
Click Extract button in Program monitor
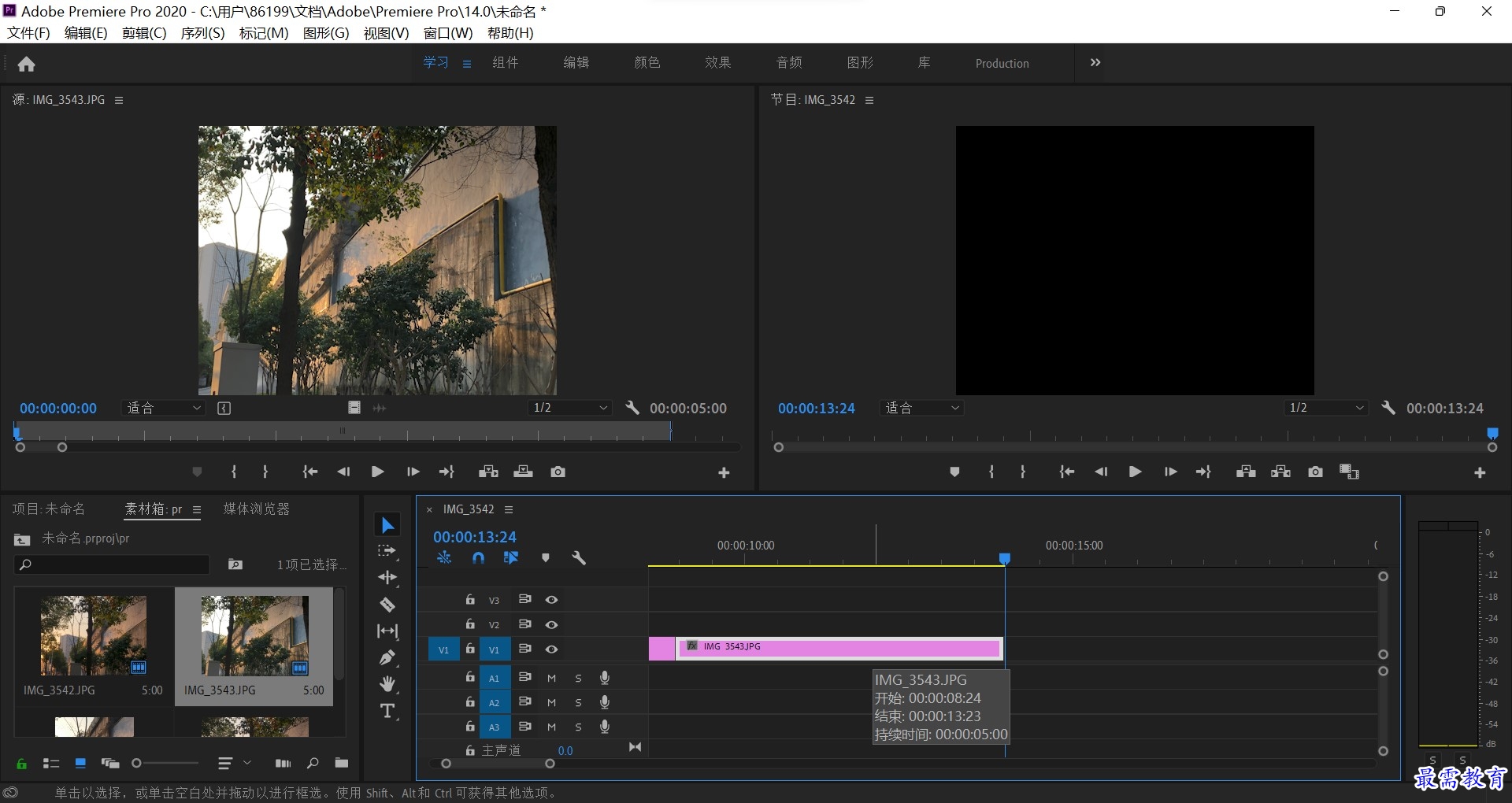1280,472
